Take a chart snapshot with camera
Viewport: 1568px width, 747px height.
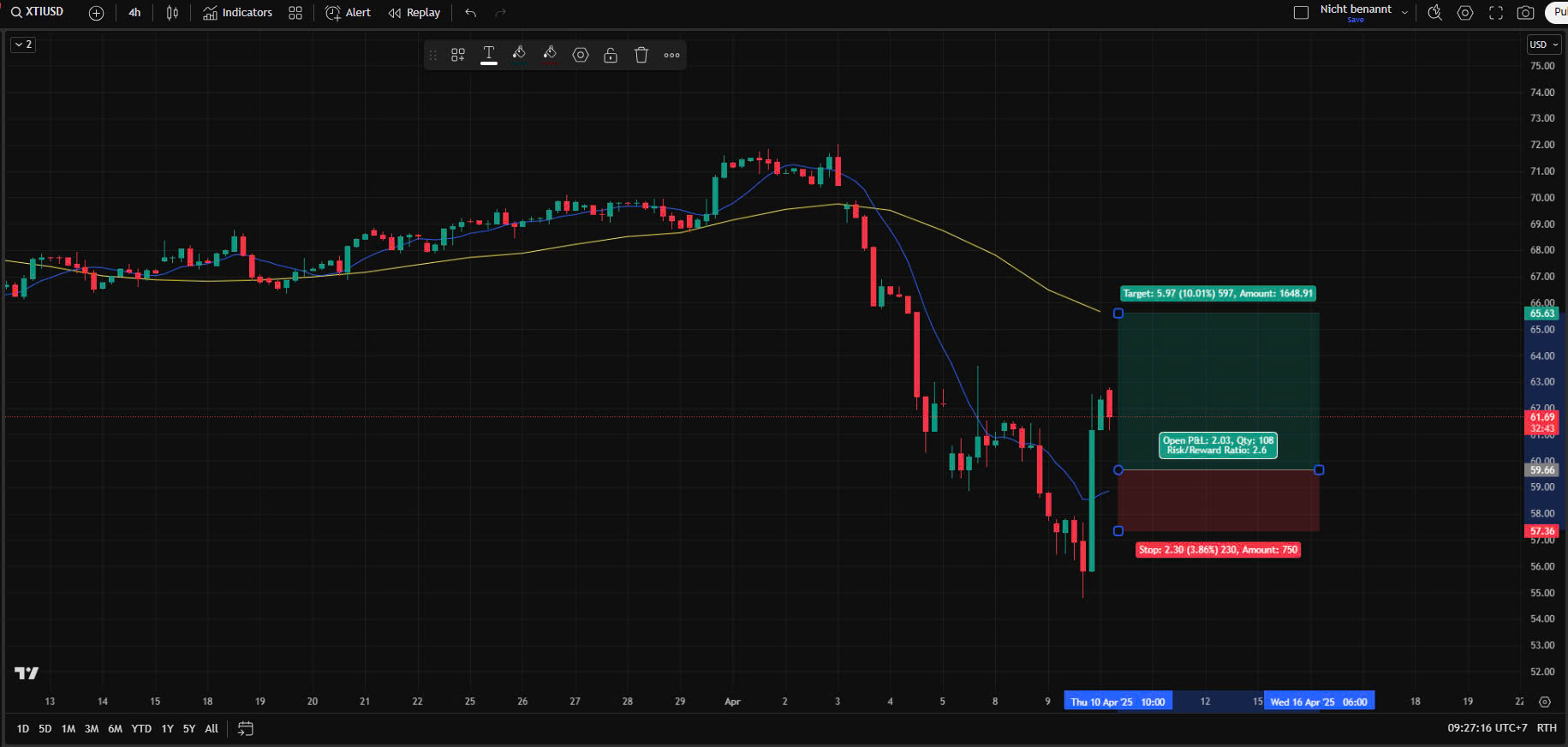tap(1525, 13)
